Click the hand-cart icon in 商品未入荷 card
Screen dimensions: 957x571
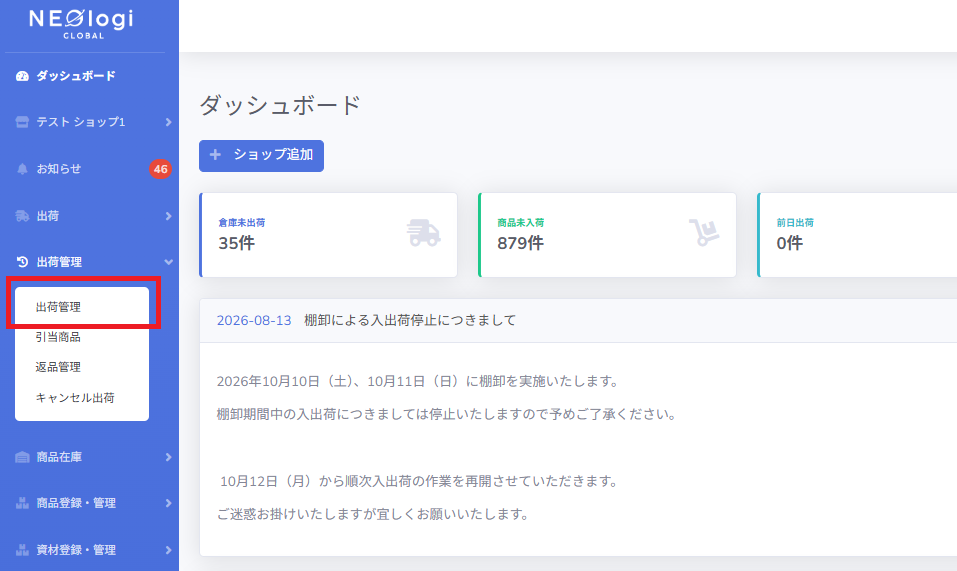704,232
